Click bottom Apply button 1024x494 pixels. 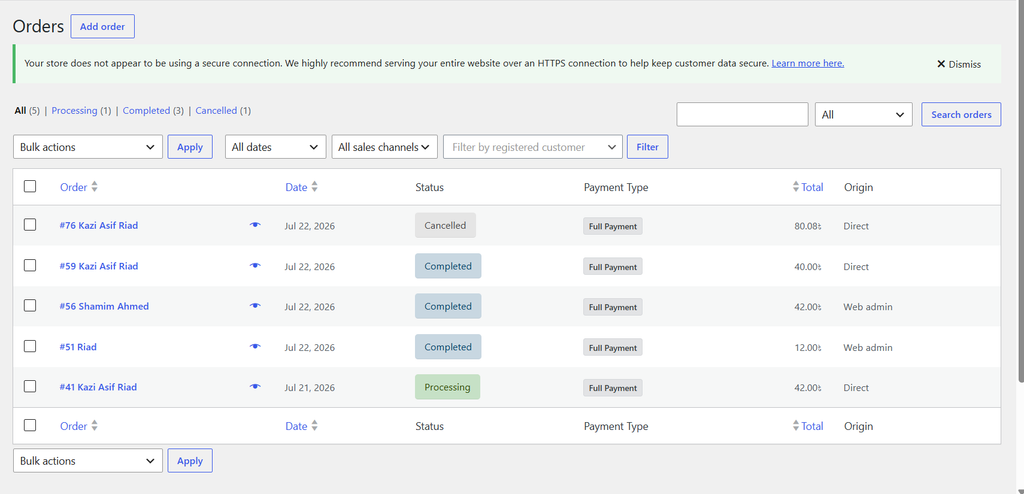point(190,461)
